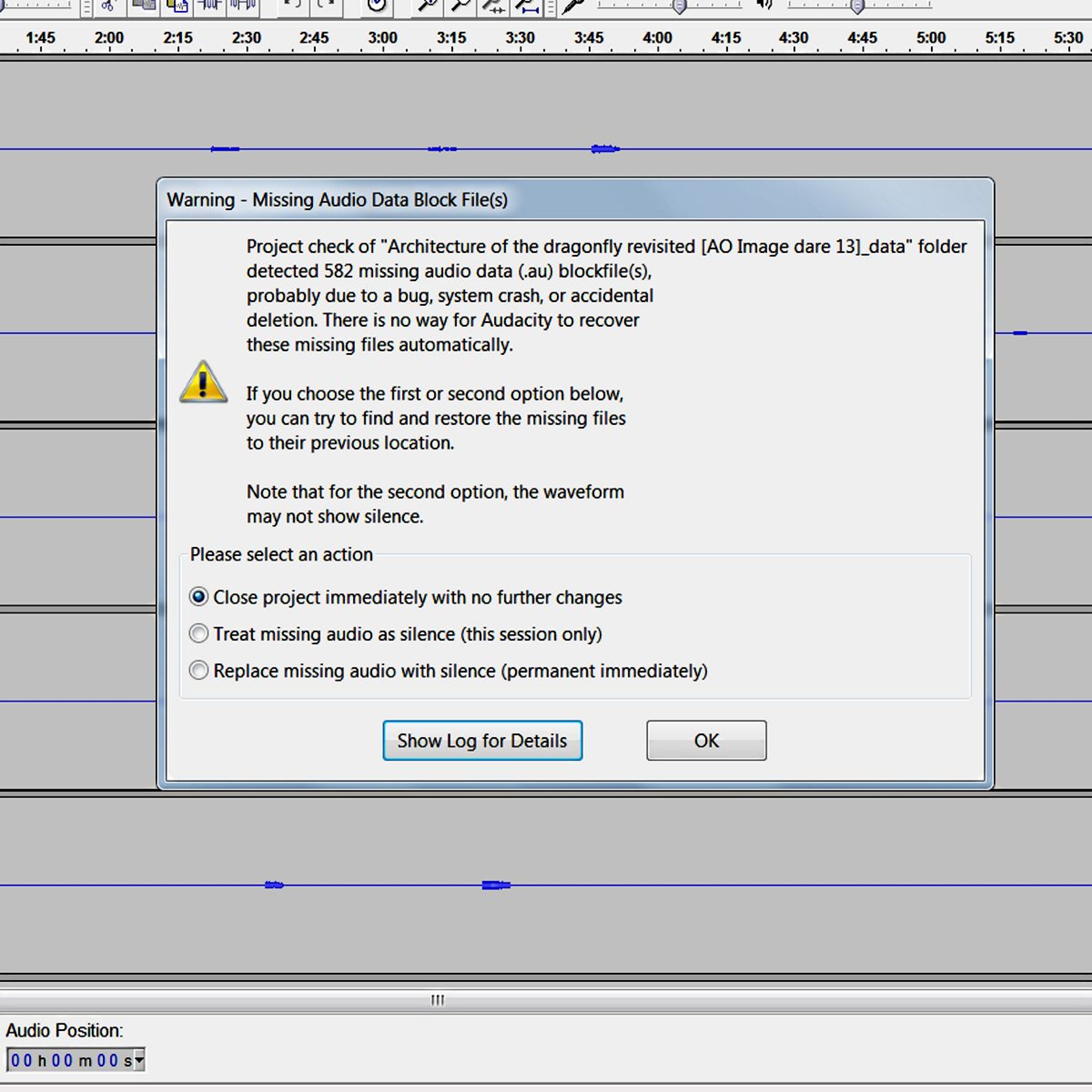This screenshot has height=1092, width=1092.
Task: Click the bottom track's waveform blip near 3:25
Action: point(496,885)
